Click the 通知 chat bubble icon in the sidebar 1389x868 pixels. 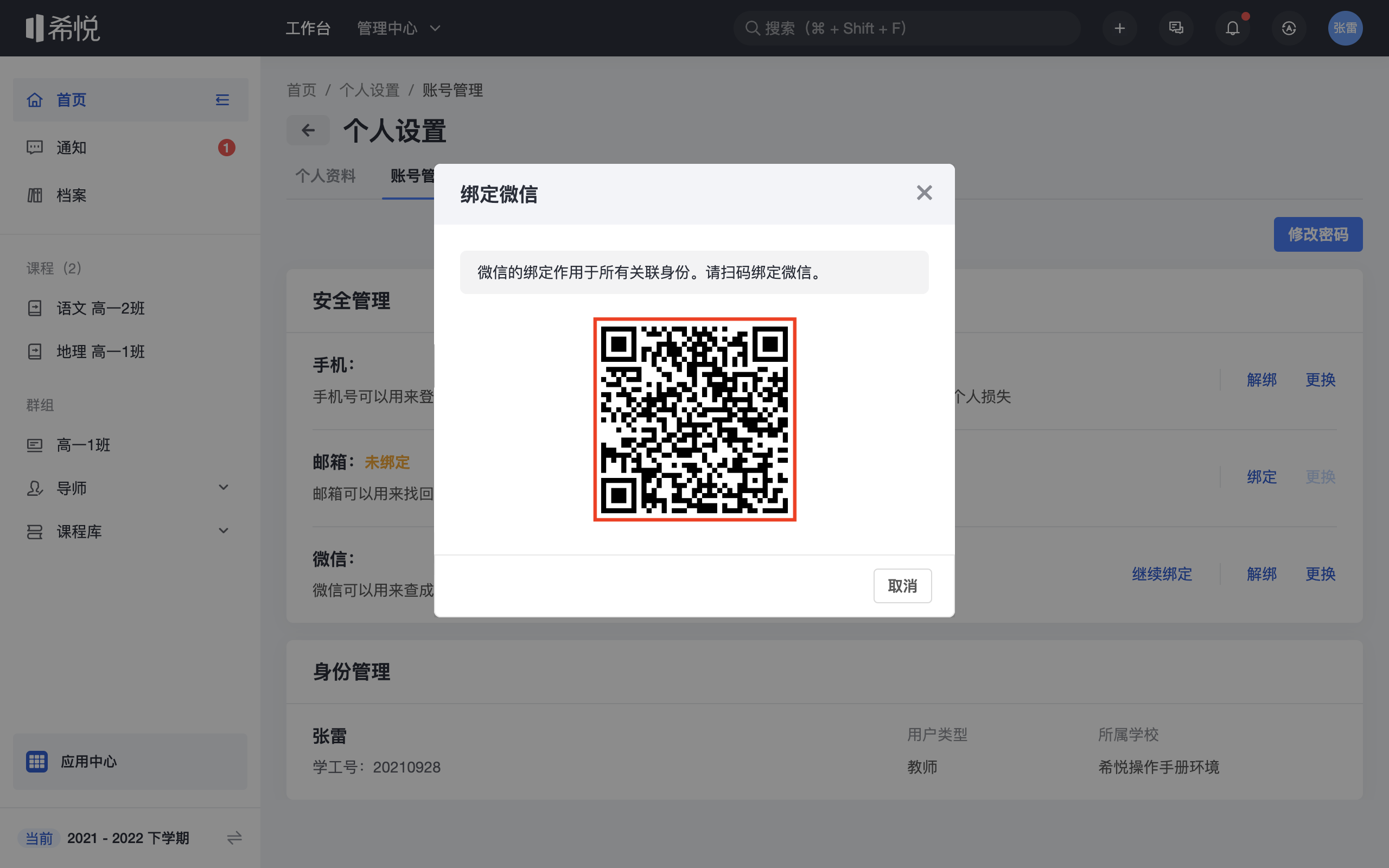pyautogui.click(x=34, y=148)
